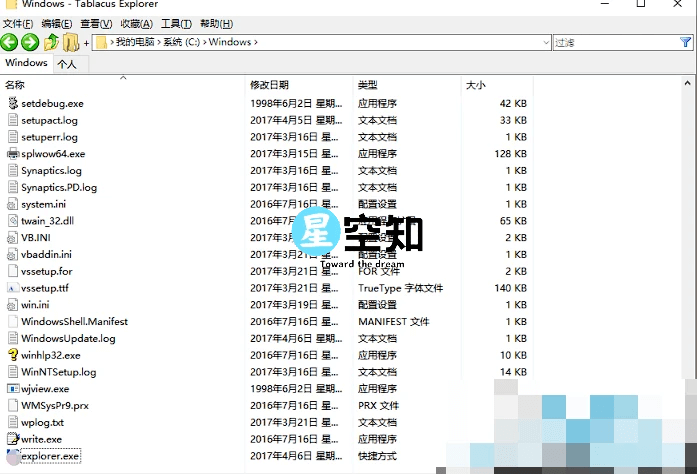Select the explorer.exe shortcut
This screenshot has width=697, height=474.
point(50,456)
